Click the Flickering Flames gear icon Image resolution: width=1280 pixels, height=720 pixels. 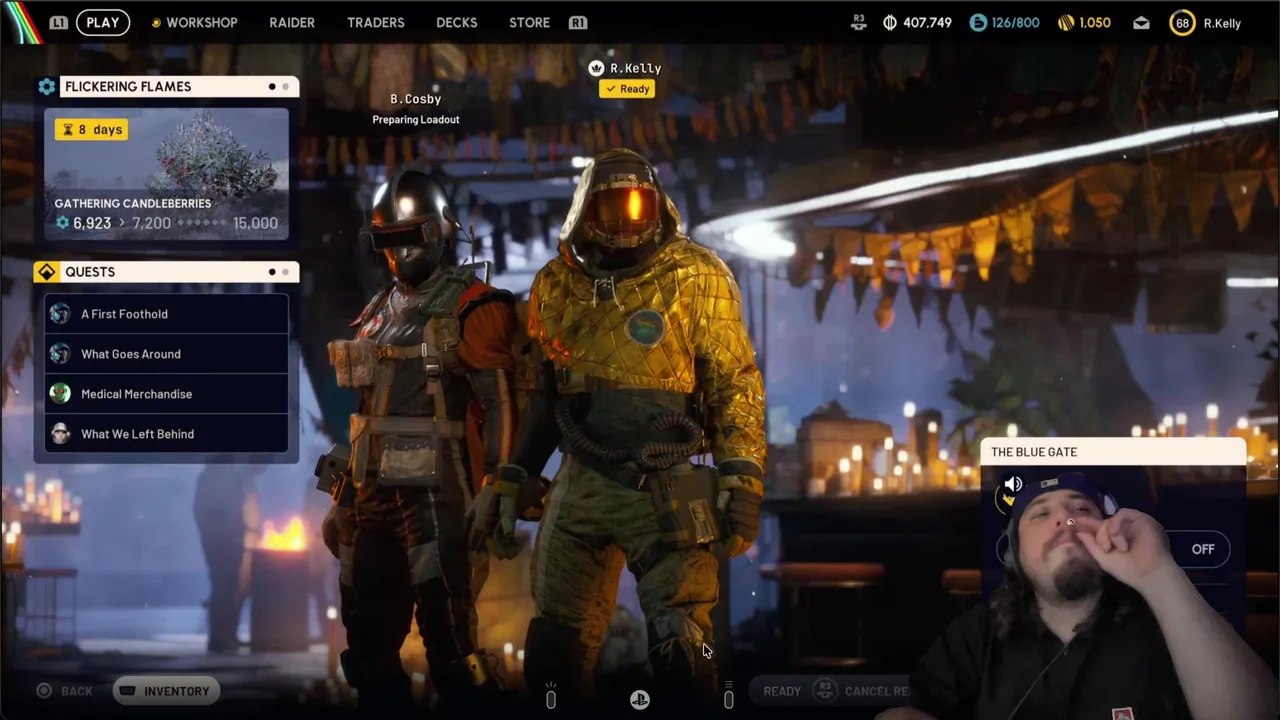click(x=47, y=87)
